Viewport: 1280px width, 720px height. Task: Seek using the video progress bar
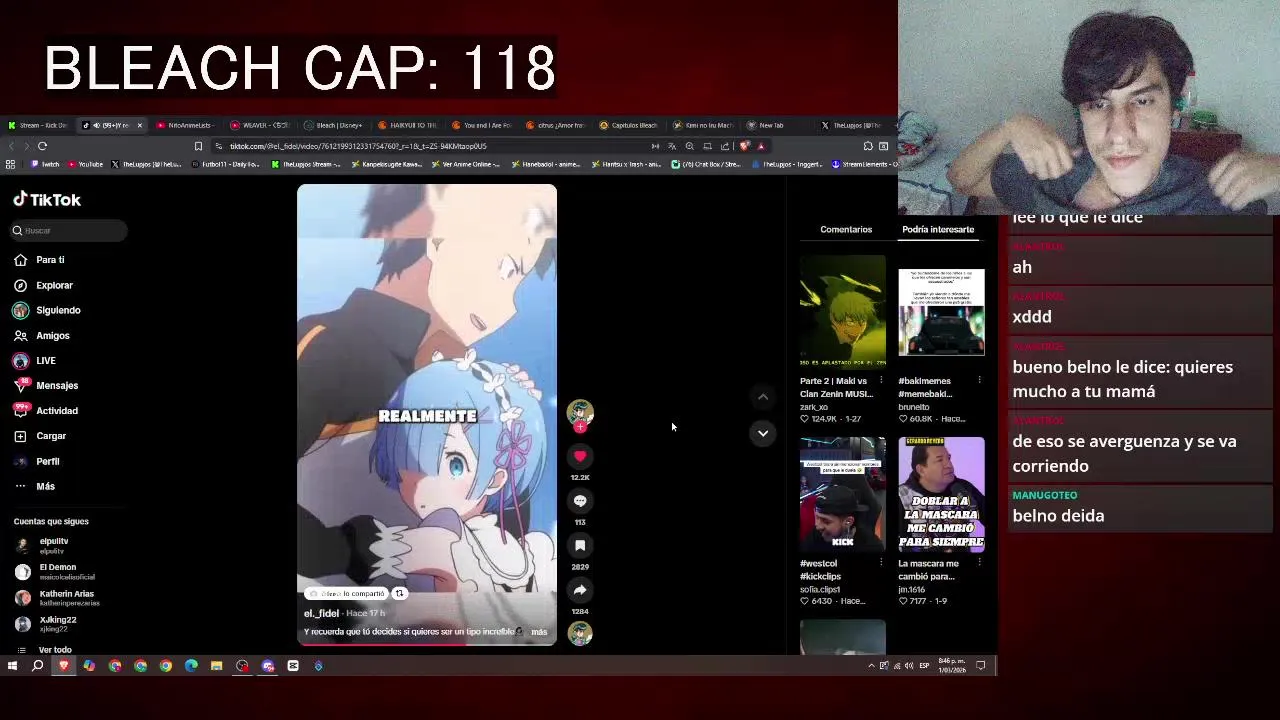click(x=427, y=644)
